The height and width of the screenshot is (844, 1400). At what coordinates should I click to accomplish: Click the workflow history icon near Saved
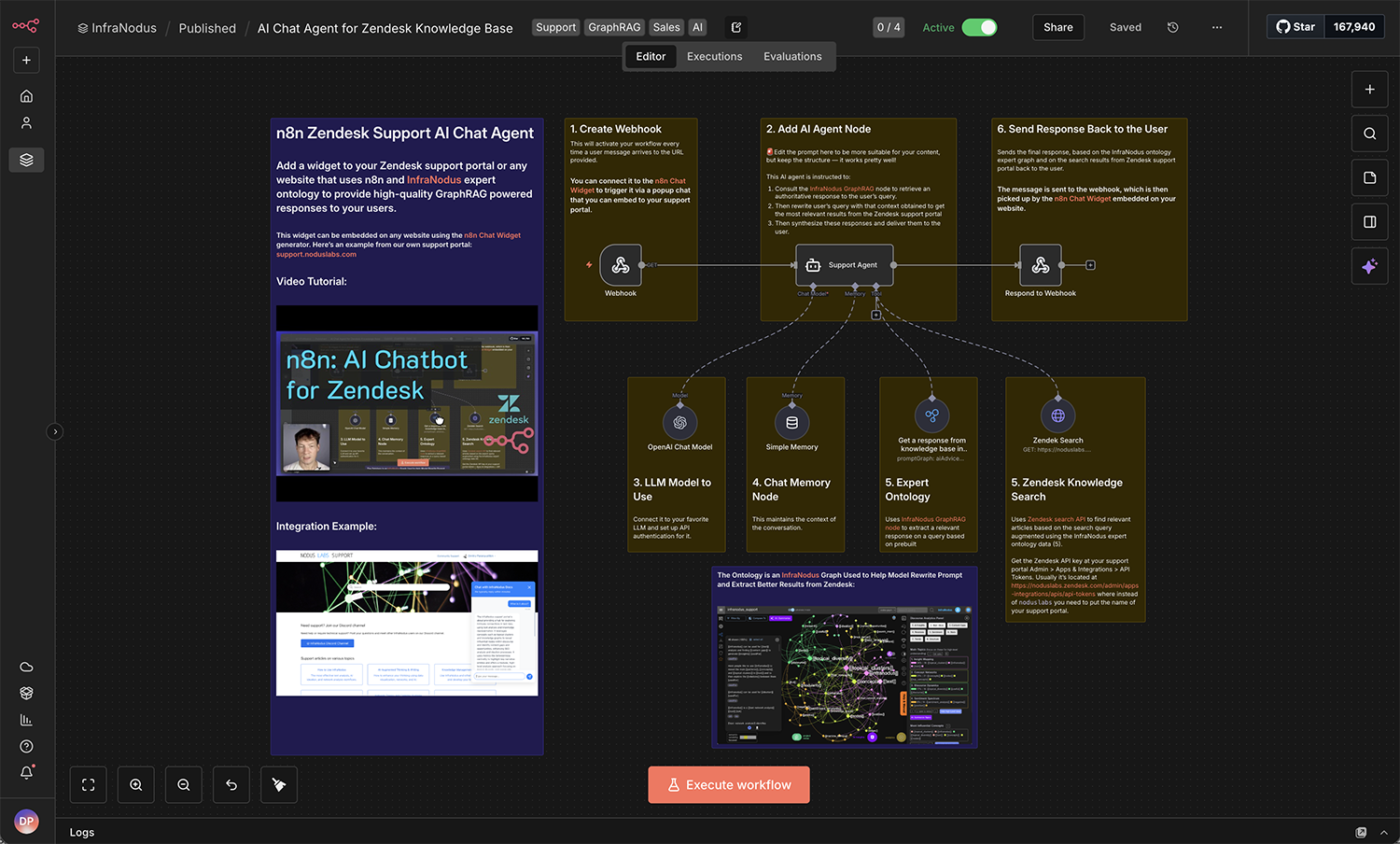1172,27
